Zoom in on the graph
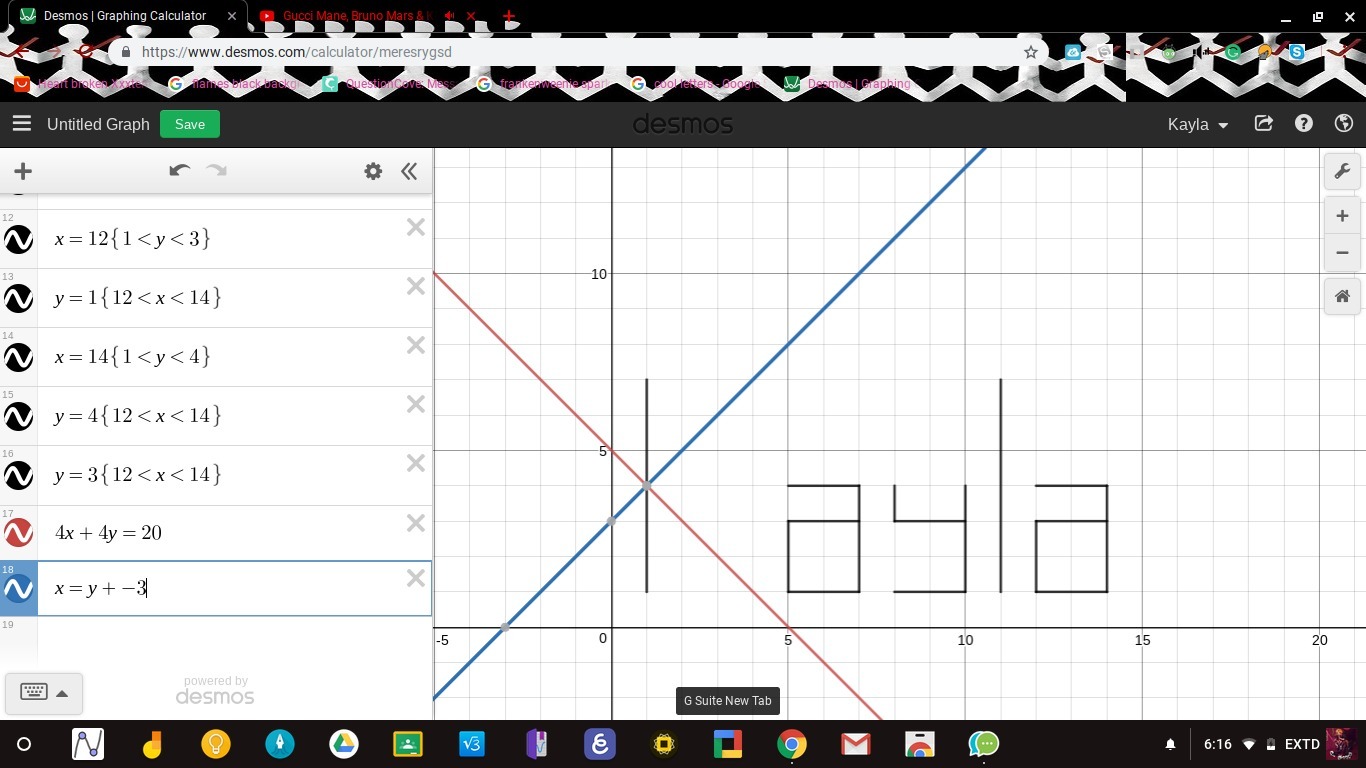Screen dimensions: 1366x768 coord(1342,216)
